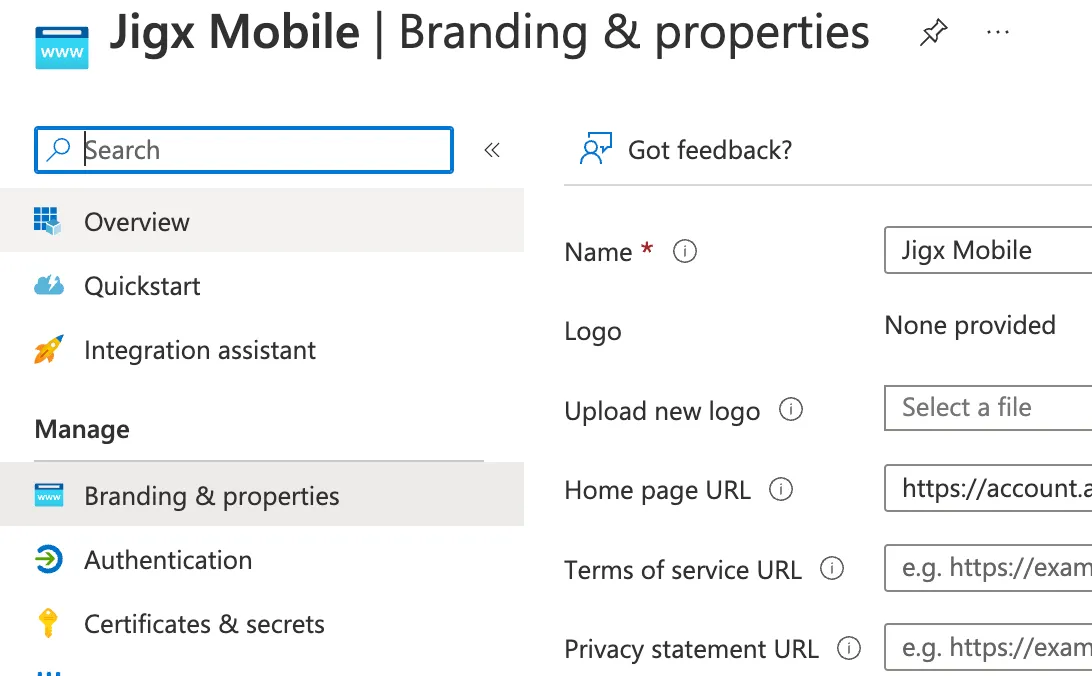Viewport: 1092px width, 676px height.
Task: Open Integration assistant page
Action: (x=262, y=349)
